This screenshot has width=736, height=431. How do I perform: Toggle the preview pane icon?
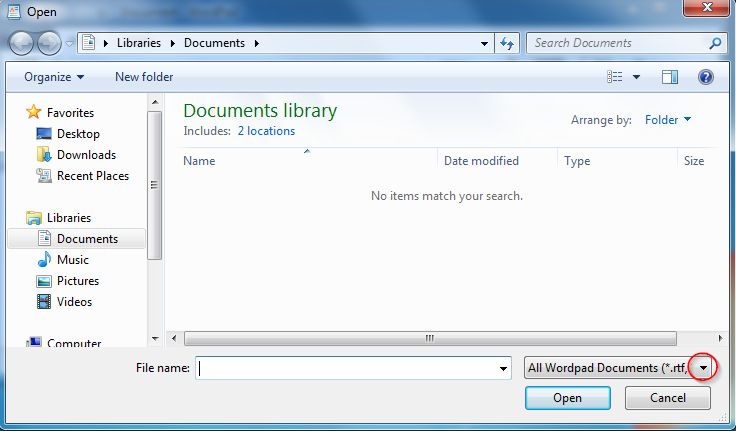(x=670, y=77)
